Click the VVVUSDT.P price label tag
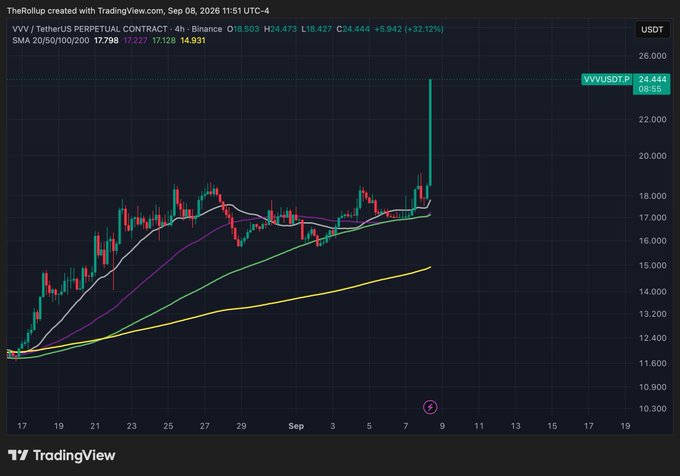Image resolution: width=680 pixels, height=476 pixels. click(606, 79)
